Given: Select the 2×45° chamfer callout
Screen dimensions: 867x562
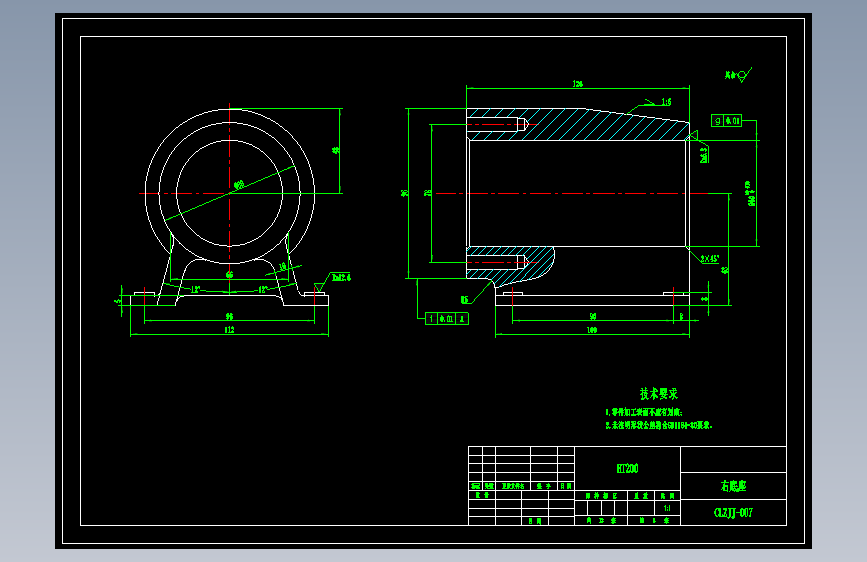Looking at the screenshot, I should pyautogui.click(x=709, y=258).
